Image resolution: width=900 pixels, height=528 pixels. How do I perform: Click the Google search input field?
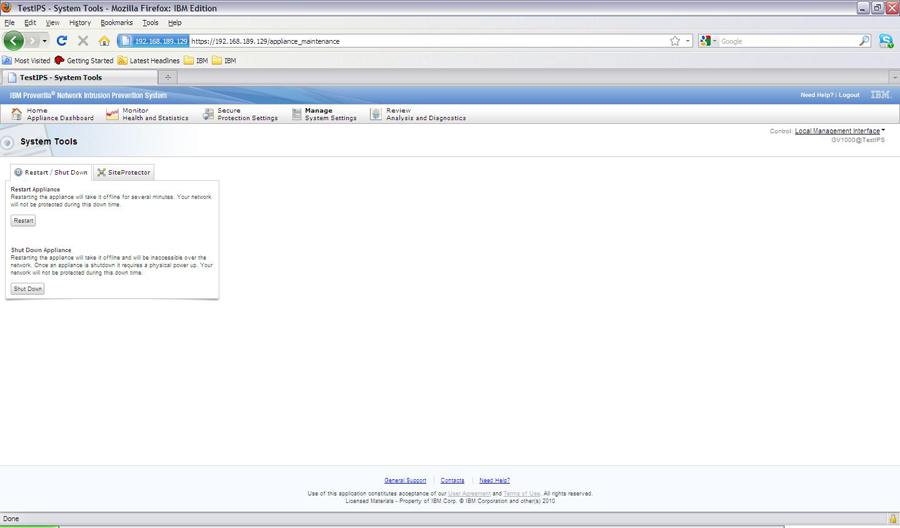(x=788, y=41)
